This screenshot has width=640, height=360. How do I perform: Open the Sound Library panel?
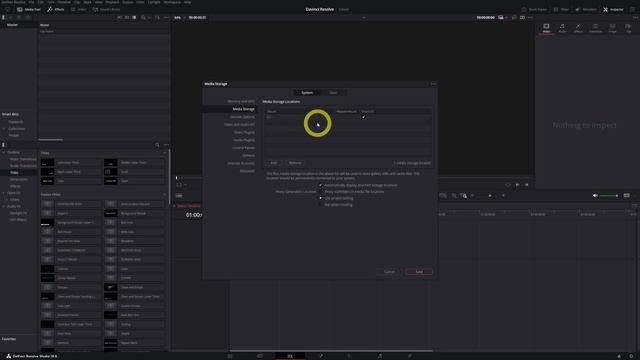[106, 9]
